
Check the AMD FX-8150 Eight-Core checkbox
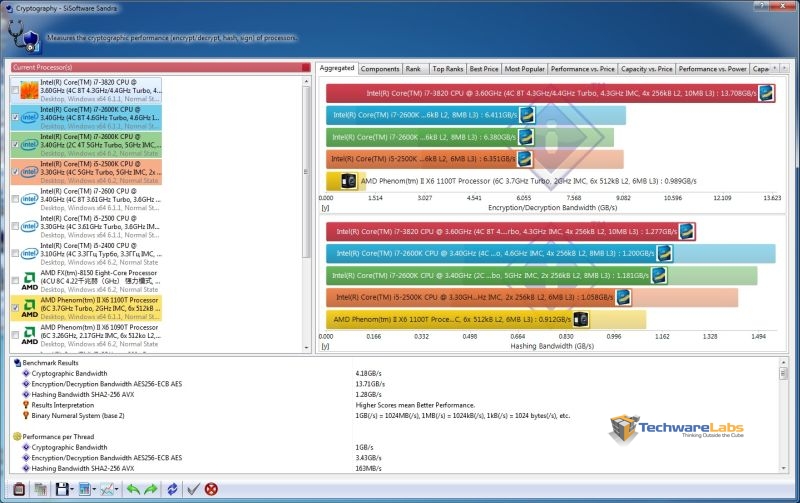[x=15, y=281]
